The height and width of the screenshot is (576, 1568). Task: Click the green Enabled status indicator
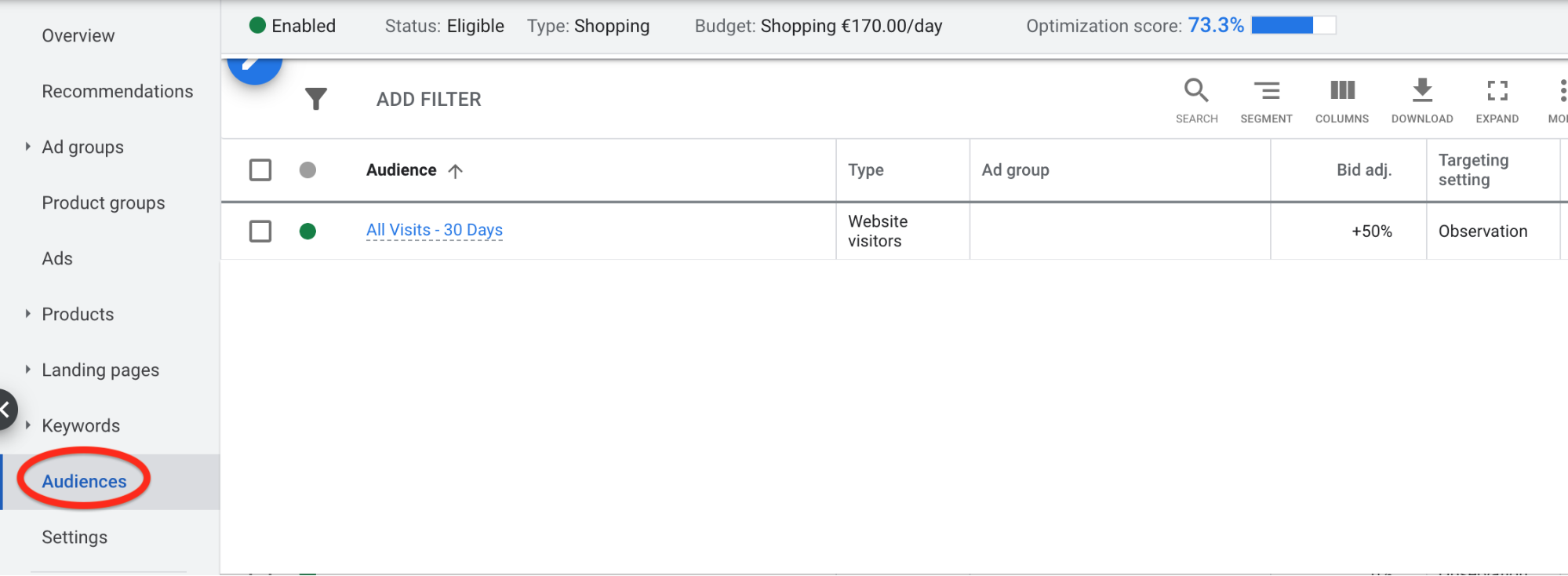[x=257, y=25]
